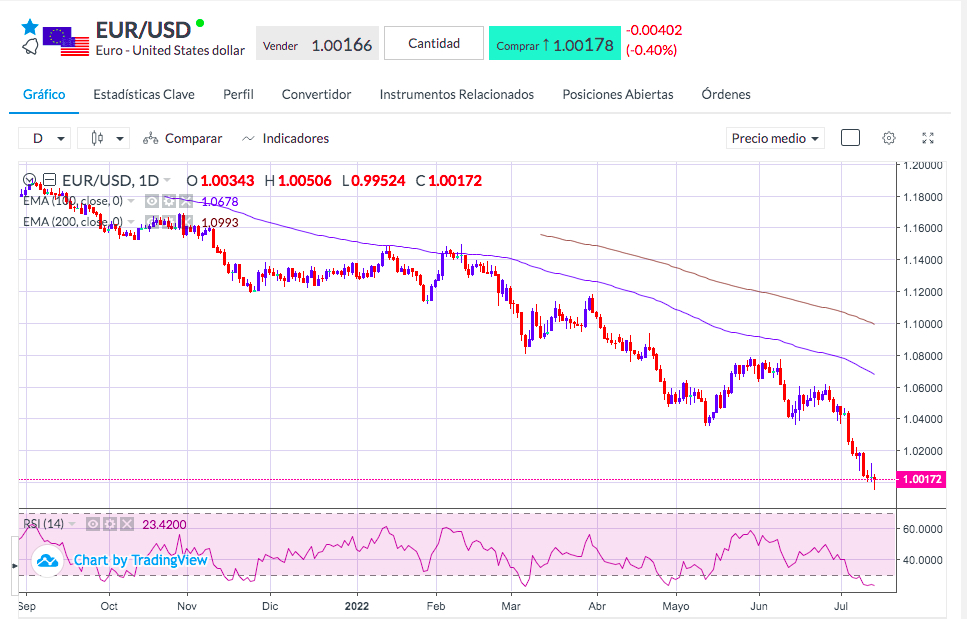Open the Indicadores indicators menu
The width and height of the screenshot is (967, 619).
(286, 138)
